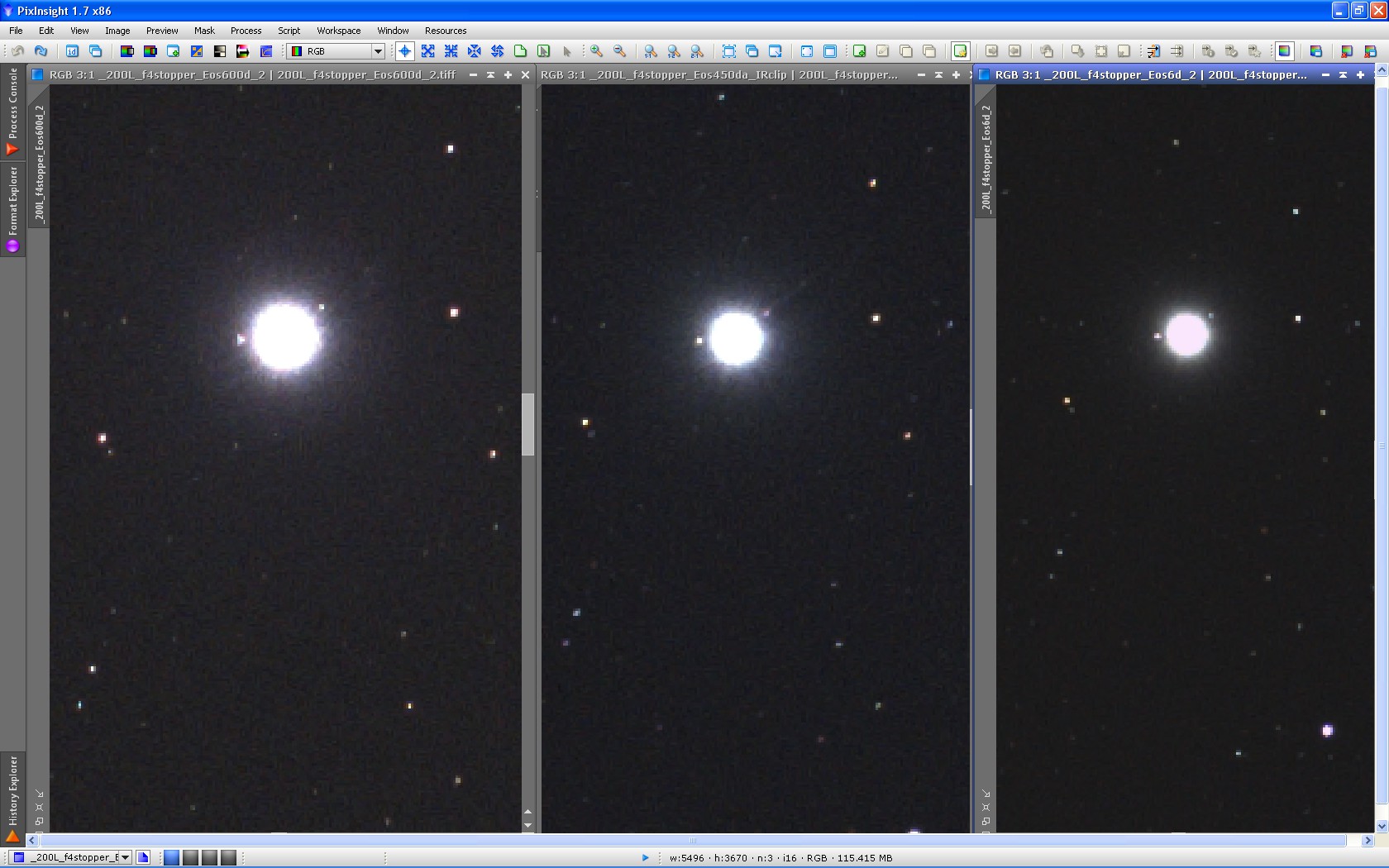This screenshot has width=1389, height=868.
Task: Toggle the highlighted color preview toolbar button
Action: click(1284, 51)
